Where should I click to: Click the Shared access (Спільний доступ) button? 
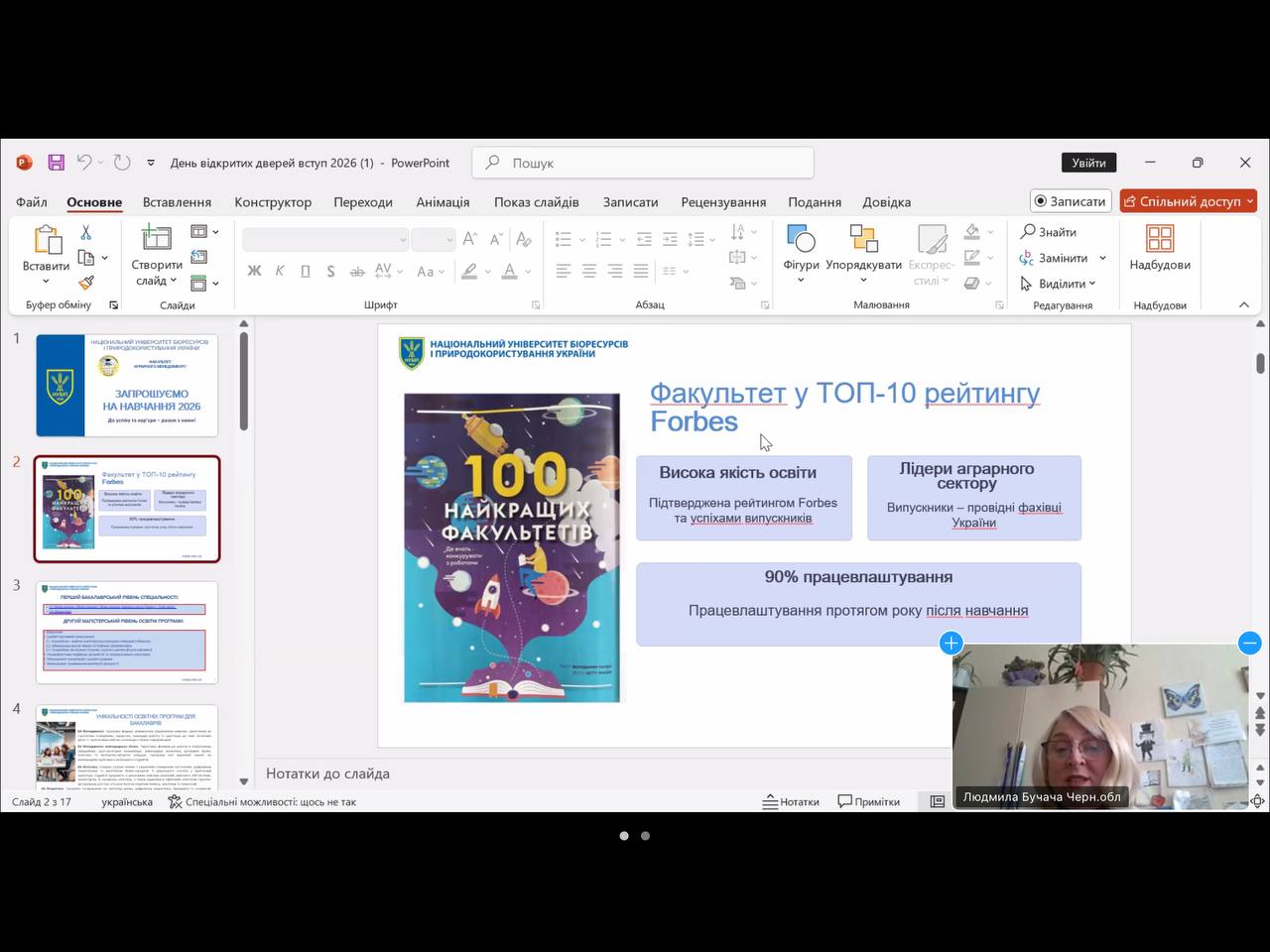coord(1189,201)
